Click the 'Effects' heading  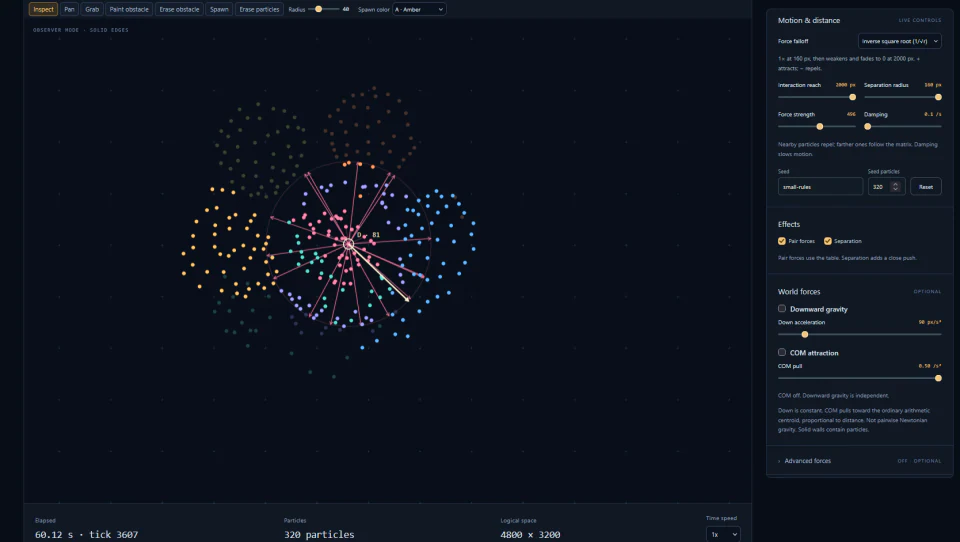[789, 224]
